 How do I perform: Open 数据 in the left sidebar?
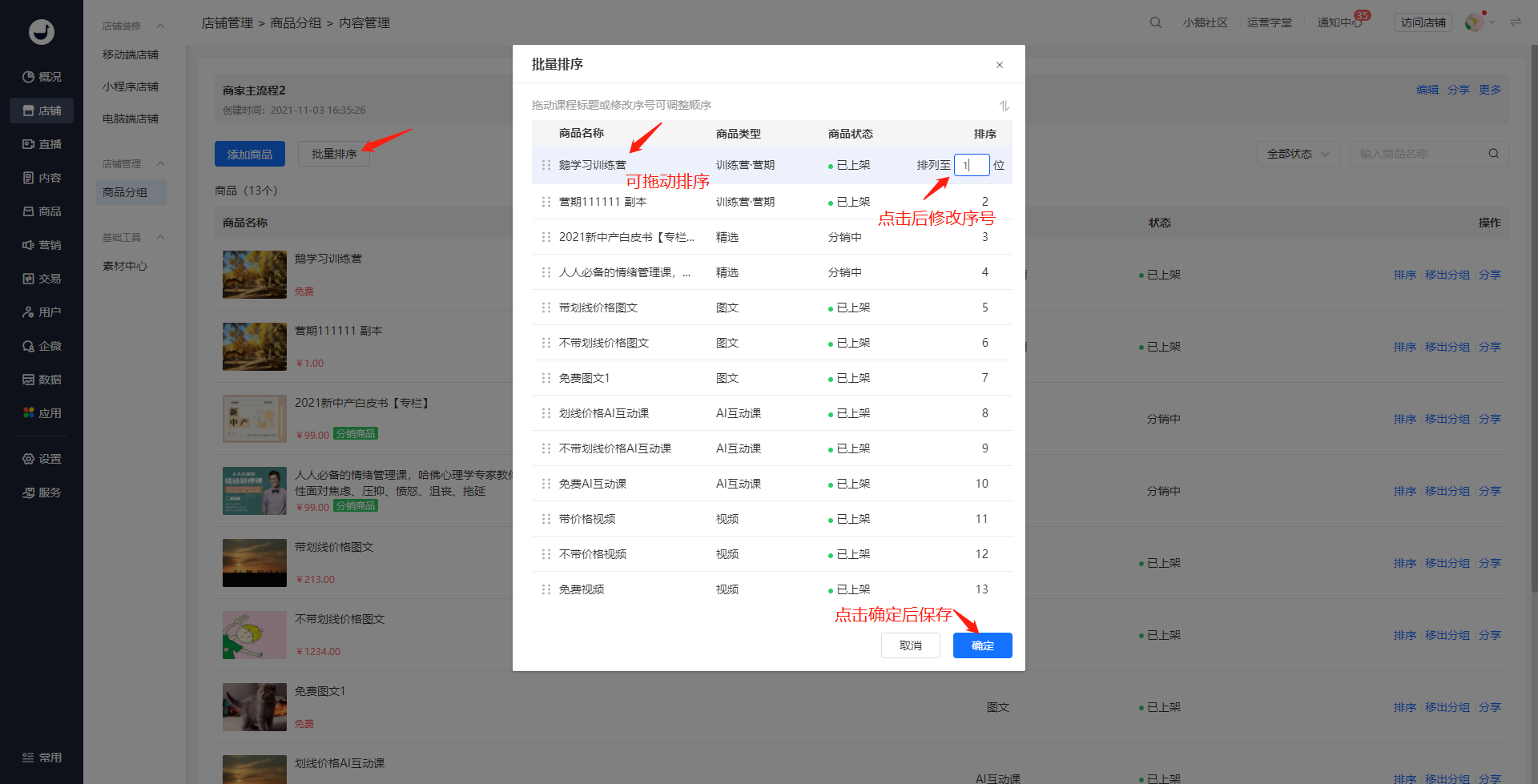[x=42, y=380]
